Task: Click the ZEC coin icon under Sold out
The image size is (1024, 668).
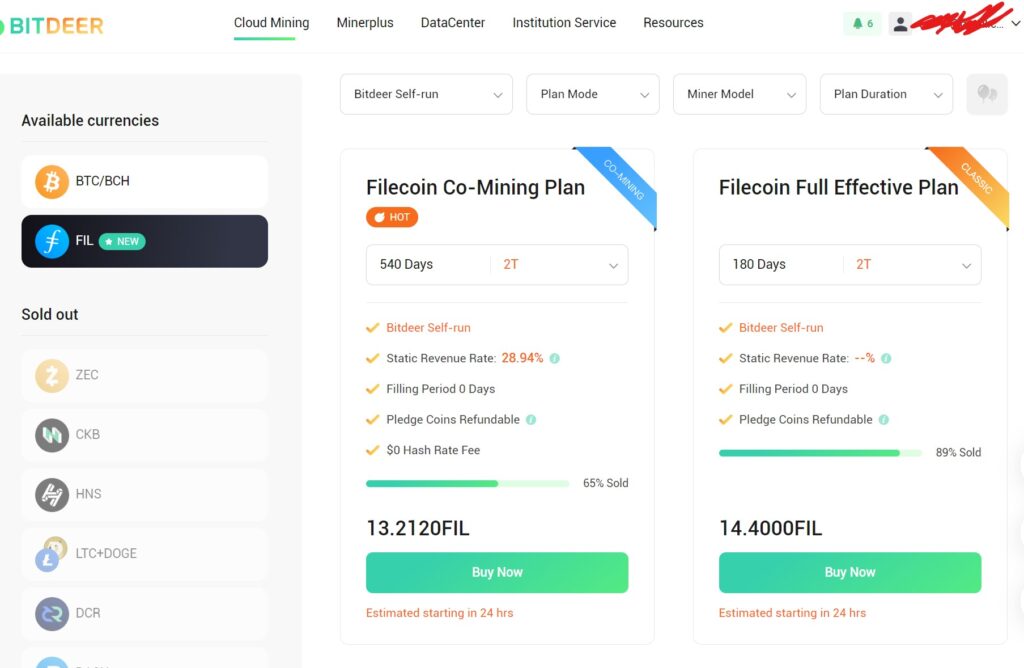Action: pyautogui.click(x=52, y=375)
